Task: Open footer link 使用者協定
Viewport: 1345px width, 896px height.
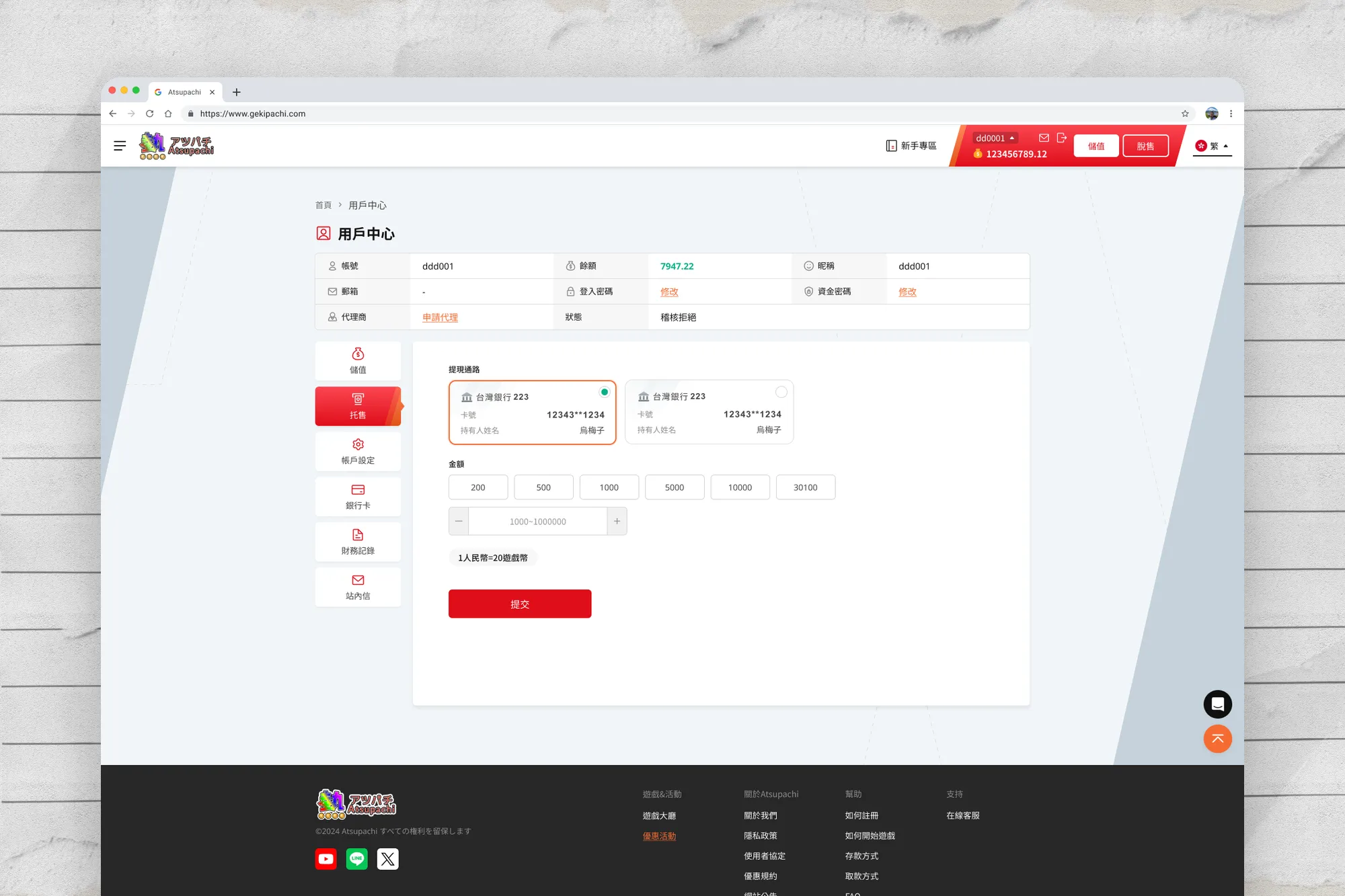Action: click(x=765, y=856)
